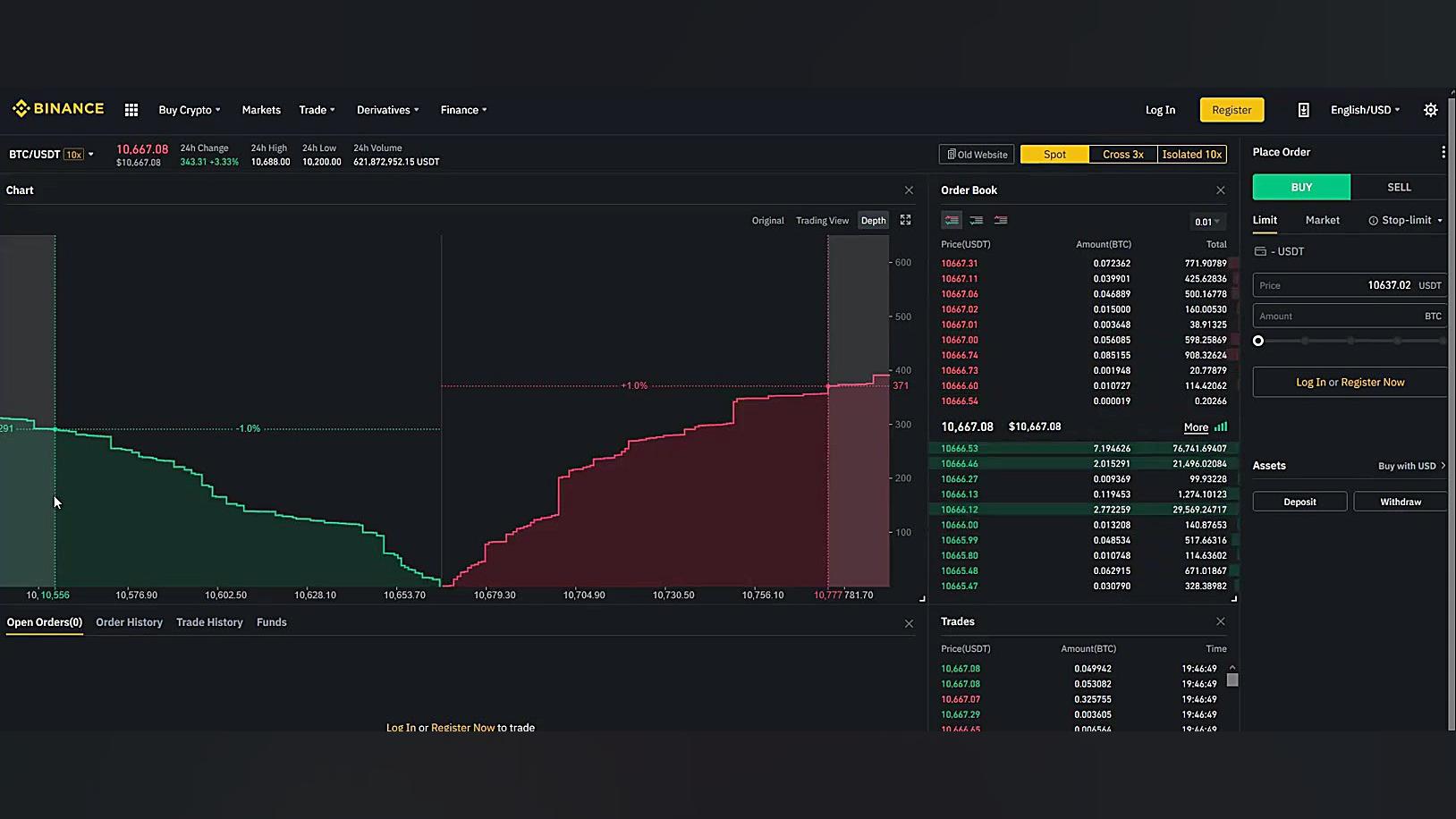Select ask price 10666.54 in order book
Image resolution: width=1456 pixels, height=819 pixels.
(959, 401)
